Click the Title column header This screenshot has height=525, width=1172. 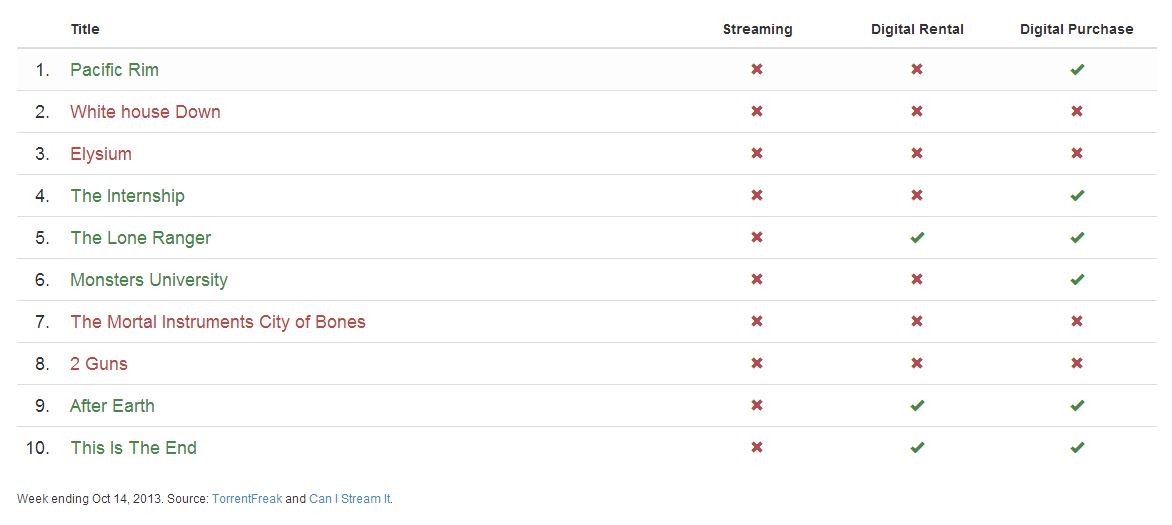click(84, 29)
